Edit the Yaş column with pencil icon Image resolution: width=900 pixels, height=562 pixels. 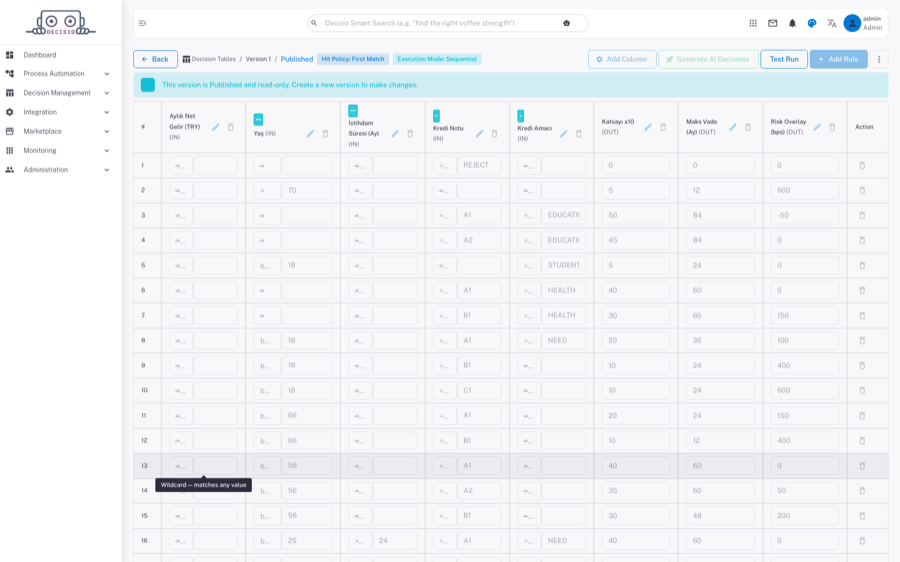[x=310, y=134]
